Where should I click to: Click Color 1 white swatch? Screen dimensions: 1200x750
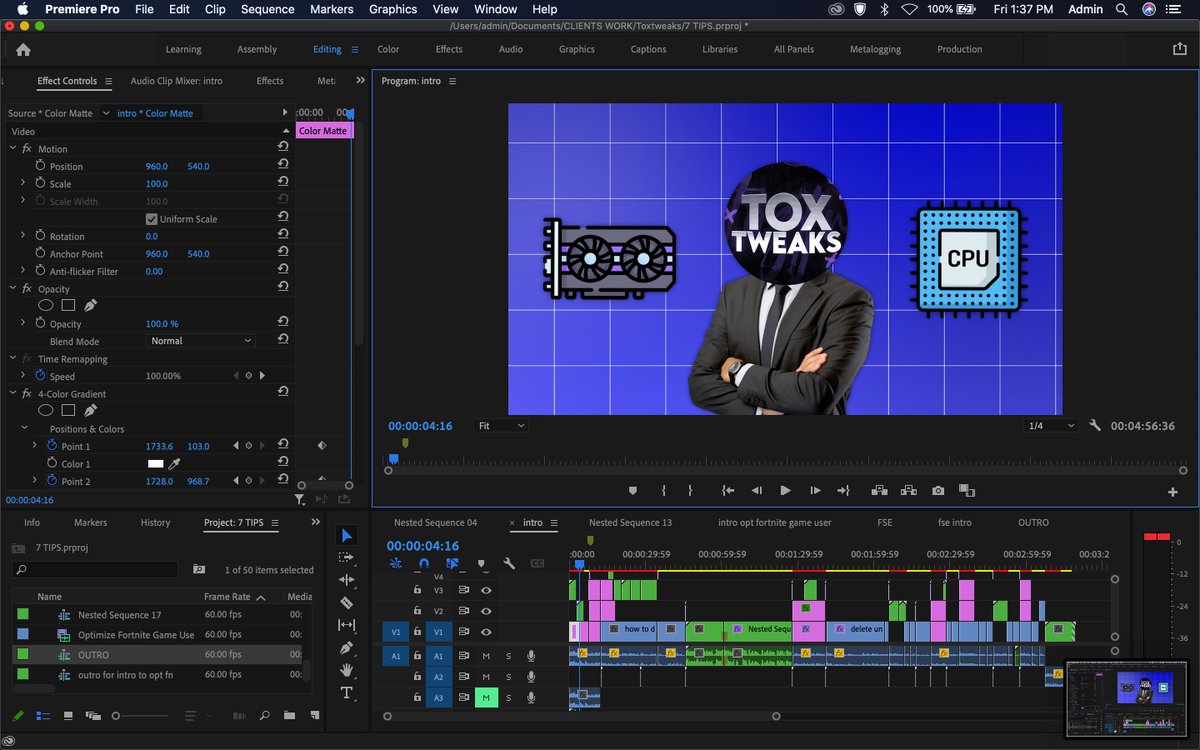point(155,464)
